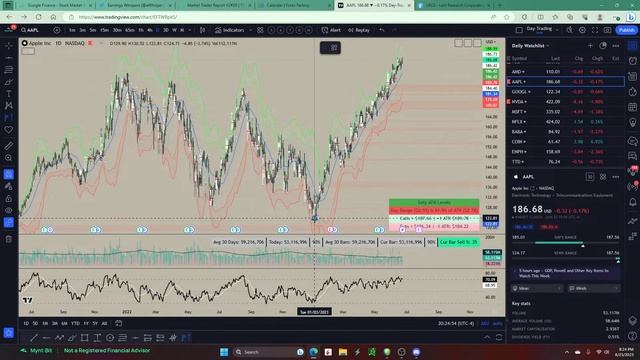The width and height of the screenshot is (640, 360).
Task: Click the Tue 03/01/2023 date marker on time axis
Action: pos(314,312)
